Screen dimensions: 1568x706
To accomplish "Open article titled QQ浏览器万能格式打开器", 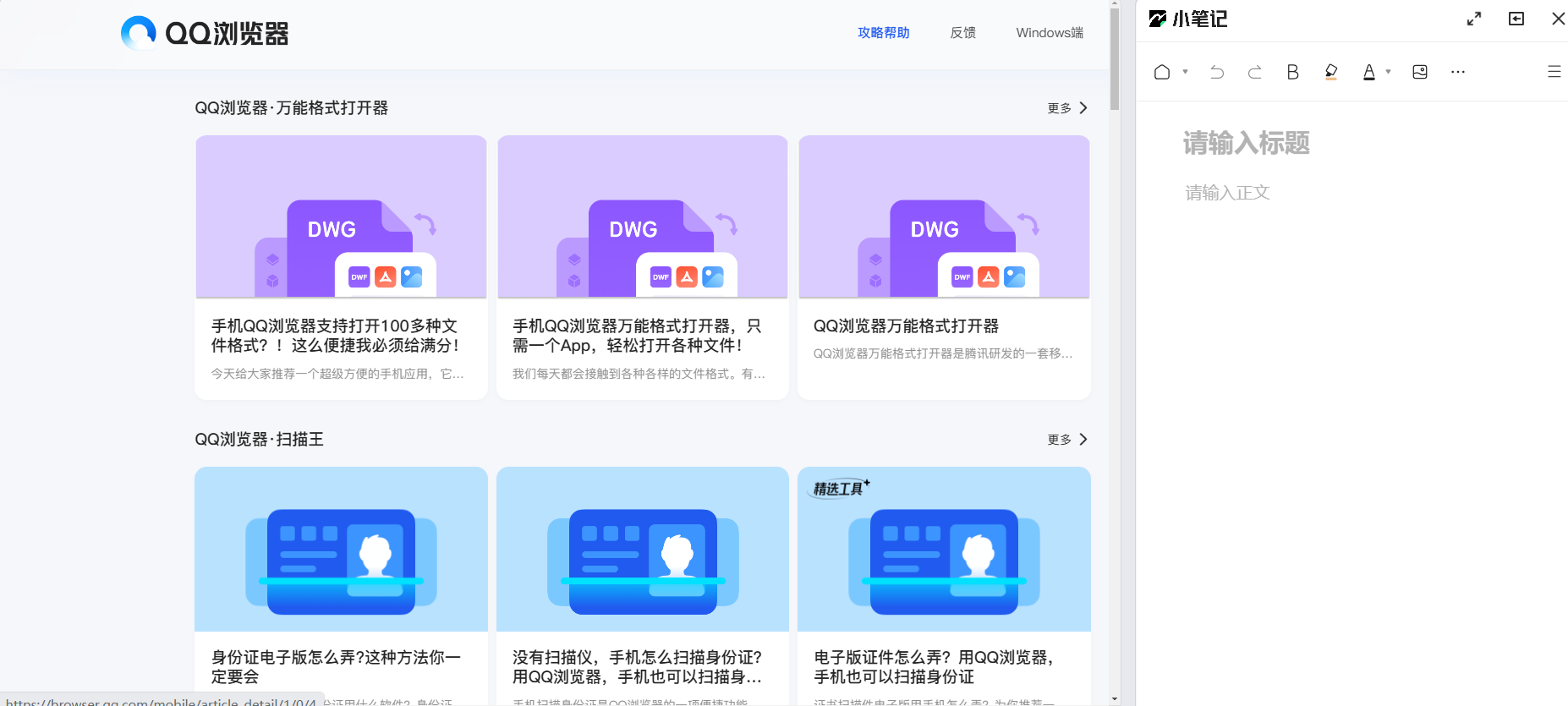I will (x=906, y=326).
